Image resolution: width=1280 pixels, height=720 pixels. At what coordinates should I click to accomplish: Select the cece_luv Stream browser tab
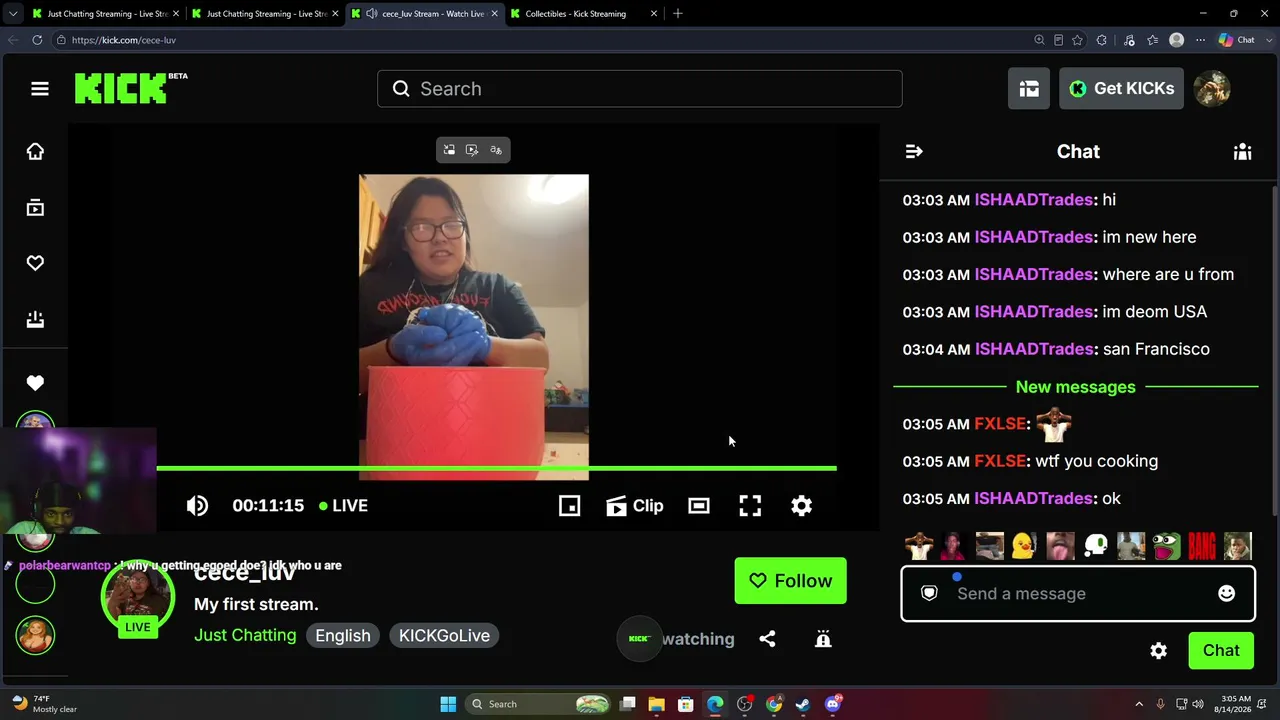[424, 14]
